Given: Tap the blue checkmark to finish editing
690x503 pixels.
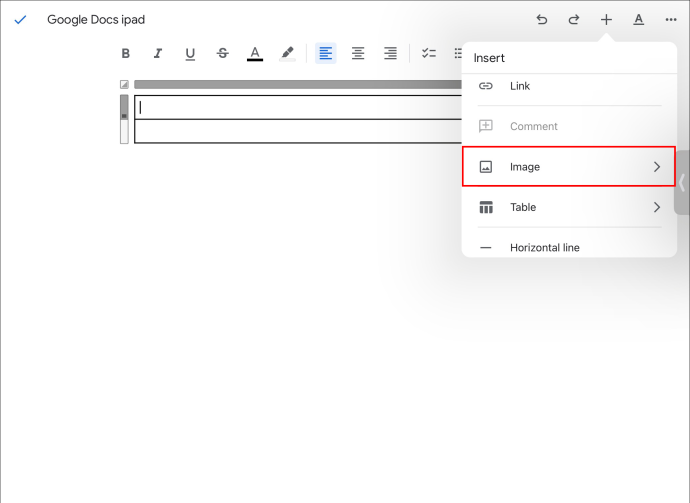Looking at the screenshot, I should (20, 20).
